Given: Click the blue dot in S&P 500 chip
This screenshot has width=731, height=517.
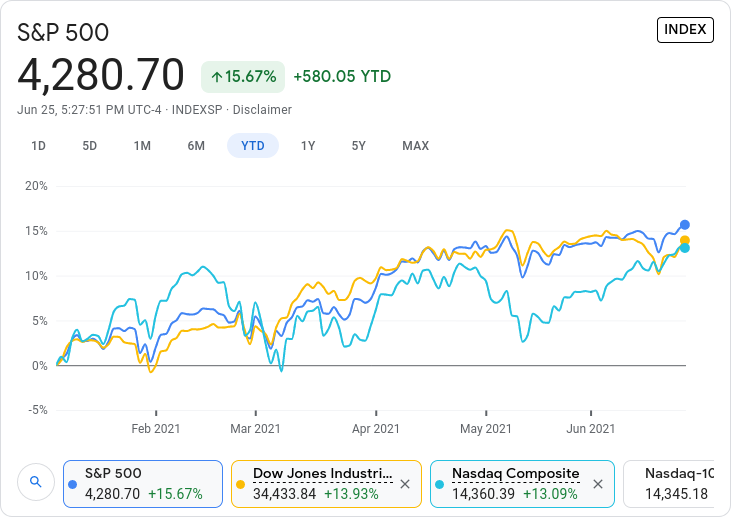Looking at the screenshot, I should 73,485.
